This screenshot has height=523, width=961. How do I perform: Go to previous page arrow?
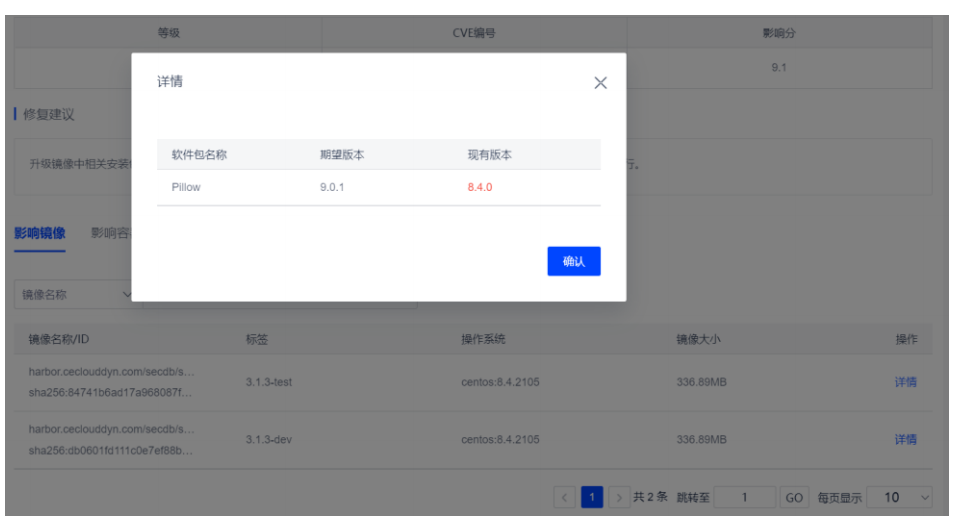[564, 497]
